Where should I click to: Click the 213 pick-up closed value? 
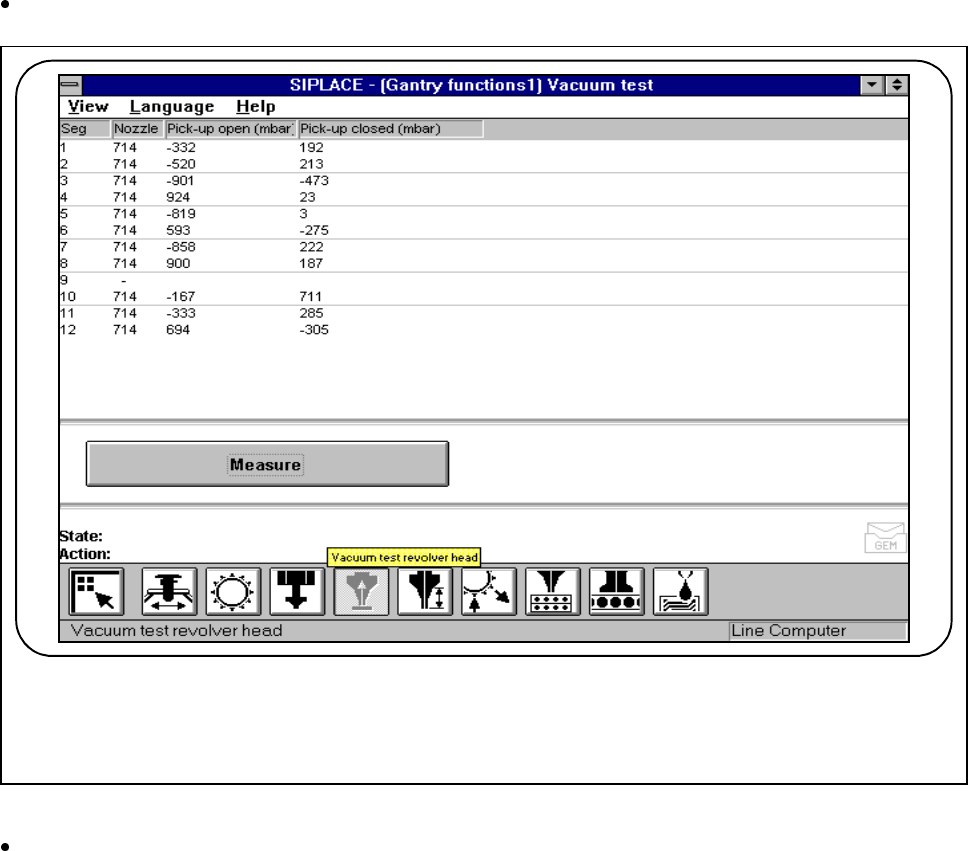(x=311, y=164)
